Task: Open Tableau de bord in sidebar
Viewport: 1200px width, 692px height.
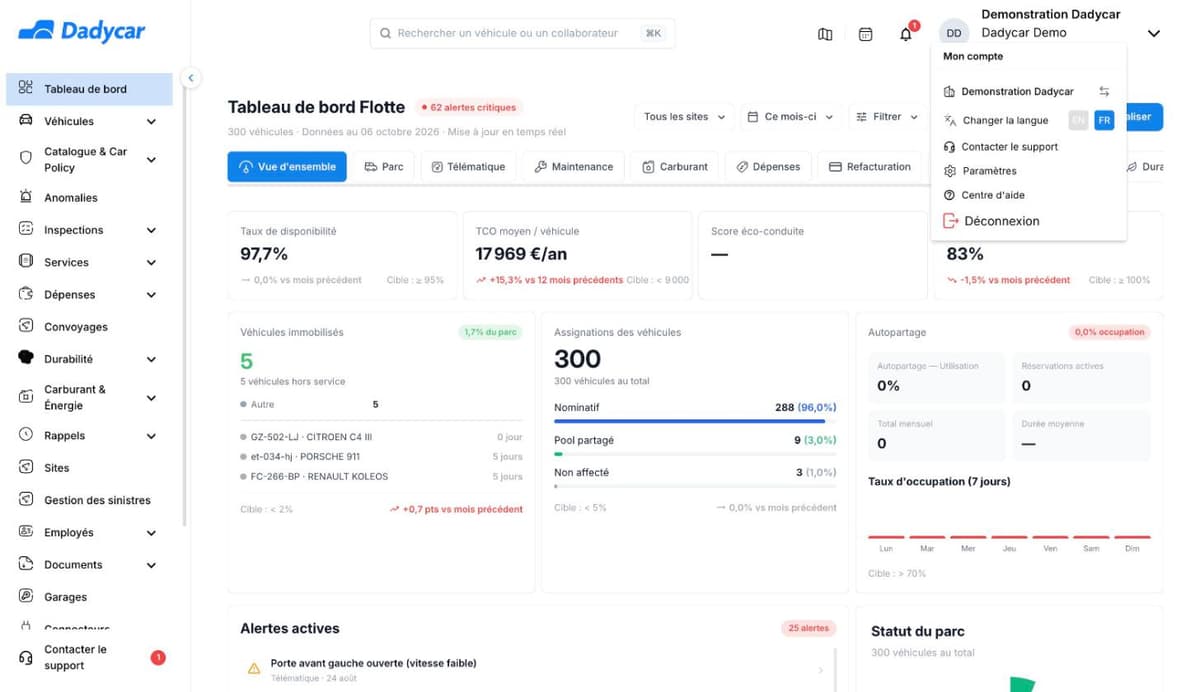Action: pos(89,89)
